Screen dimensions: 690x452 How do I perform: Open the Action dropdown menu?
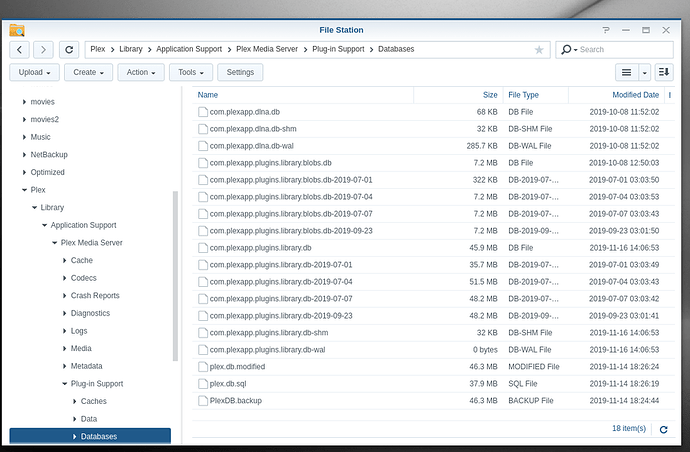(141, 72)
